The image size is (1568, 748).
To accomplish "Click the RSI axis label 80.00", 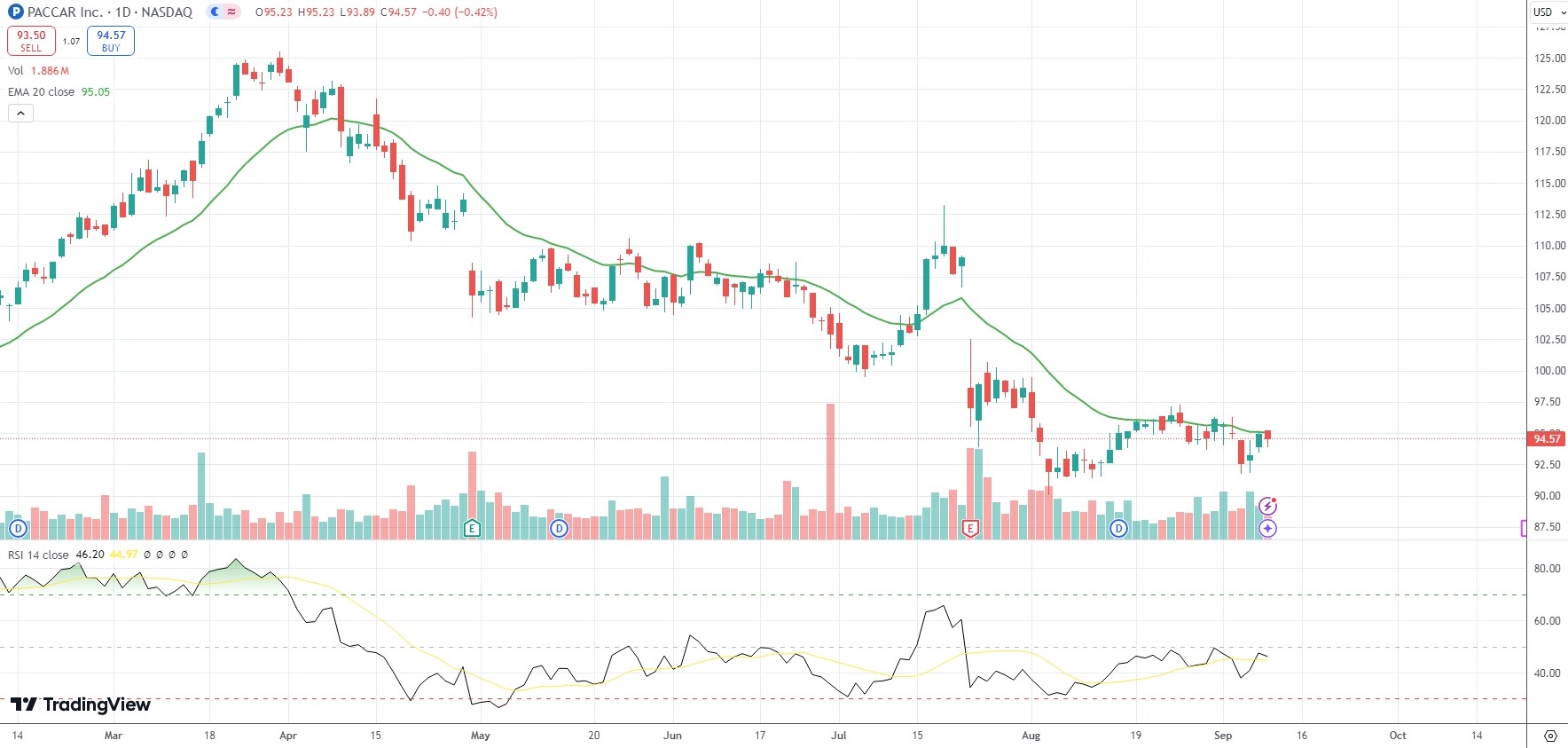I will click(x=1548, y=569).
